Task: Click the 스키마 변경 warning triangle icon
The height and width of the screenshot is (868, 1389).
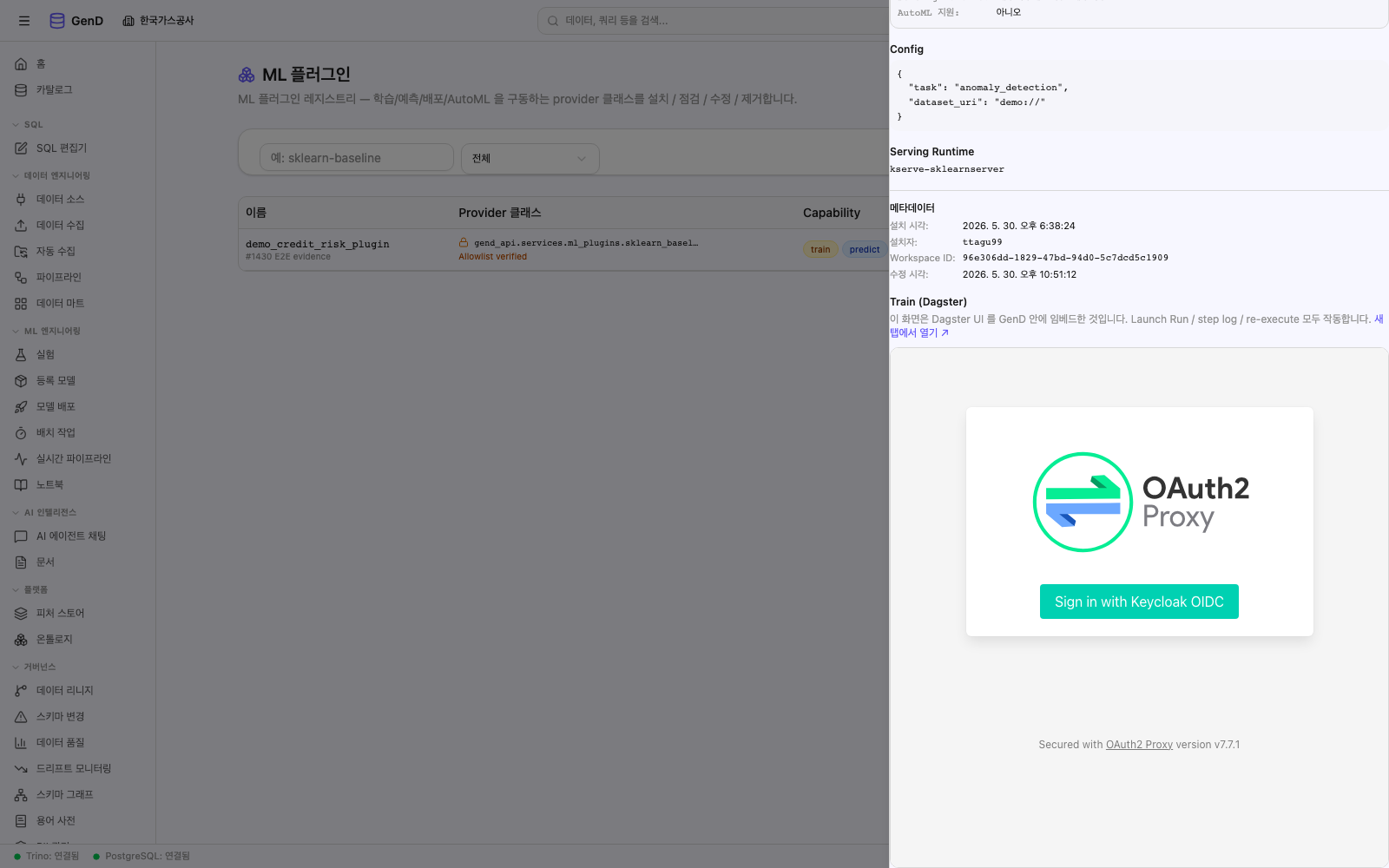Action: tap(21, 717)
